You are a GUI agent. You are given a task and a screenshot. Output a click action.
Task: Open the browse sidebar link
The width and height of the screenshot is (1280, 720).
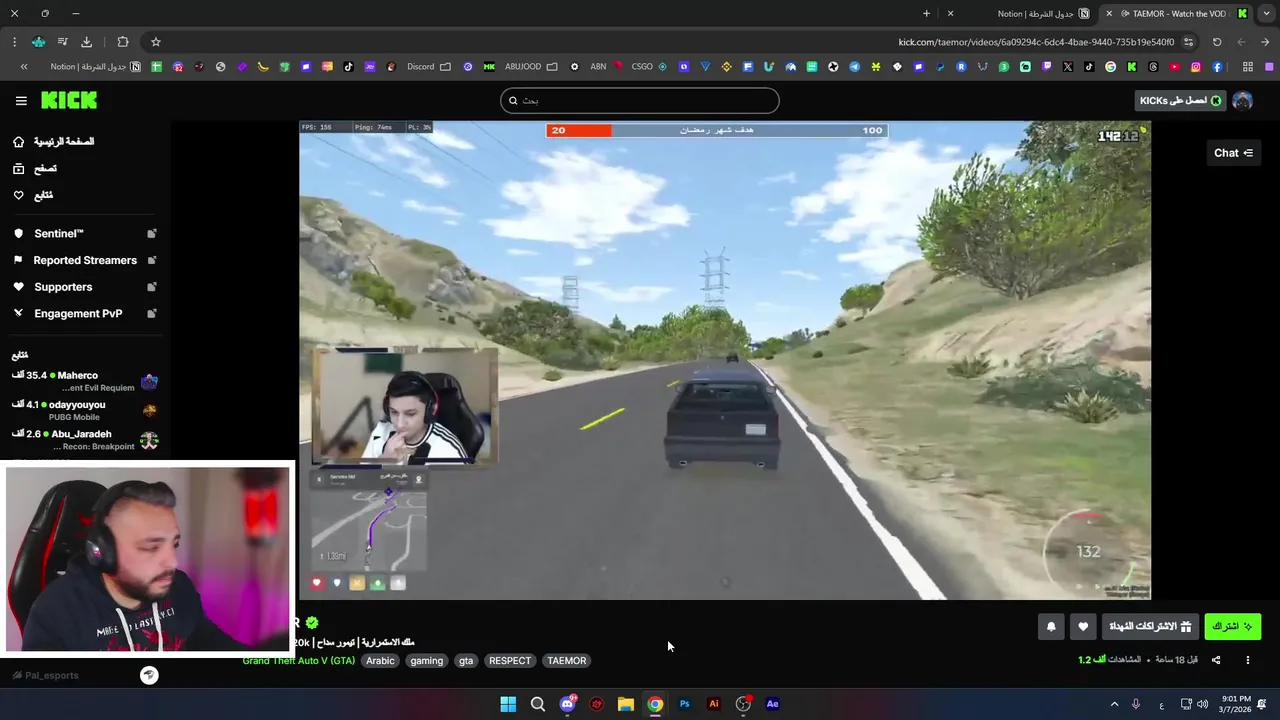coord(35,169)
